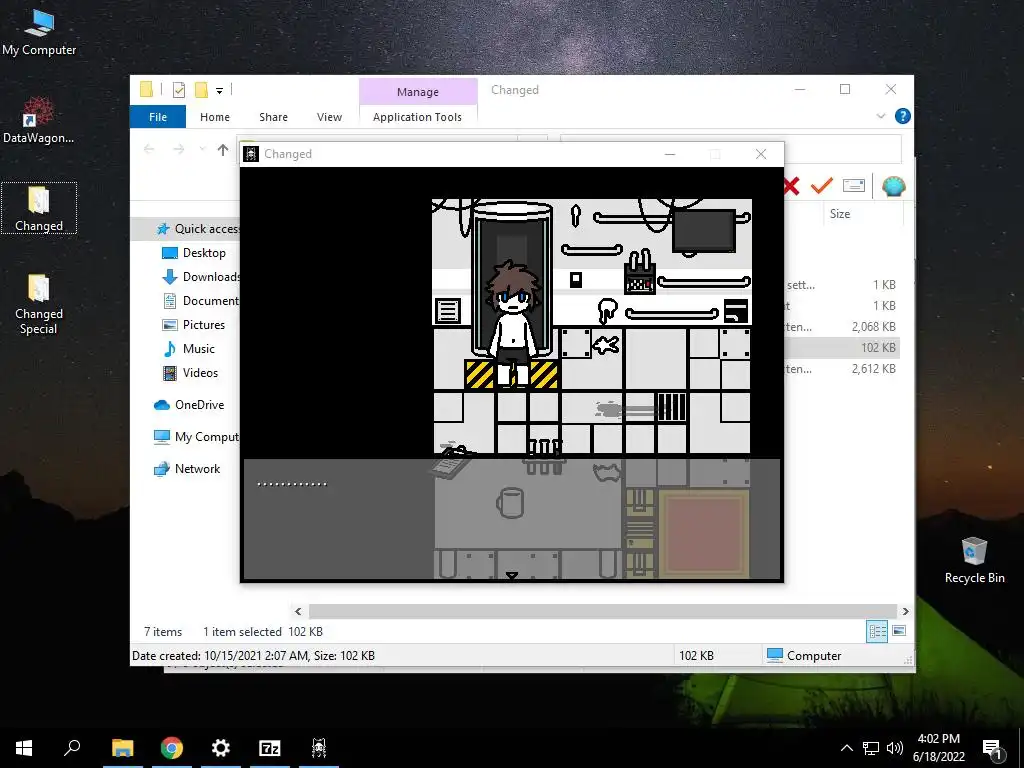Switch to large icons view layout
1024x768 pixels.
pos(899,631)
